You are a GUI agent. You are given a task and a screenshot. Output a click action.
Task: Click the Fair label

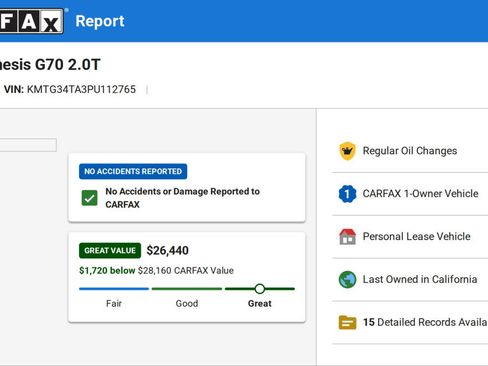point(114,303)
